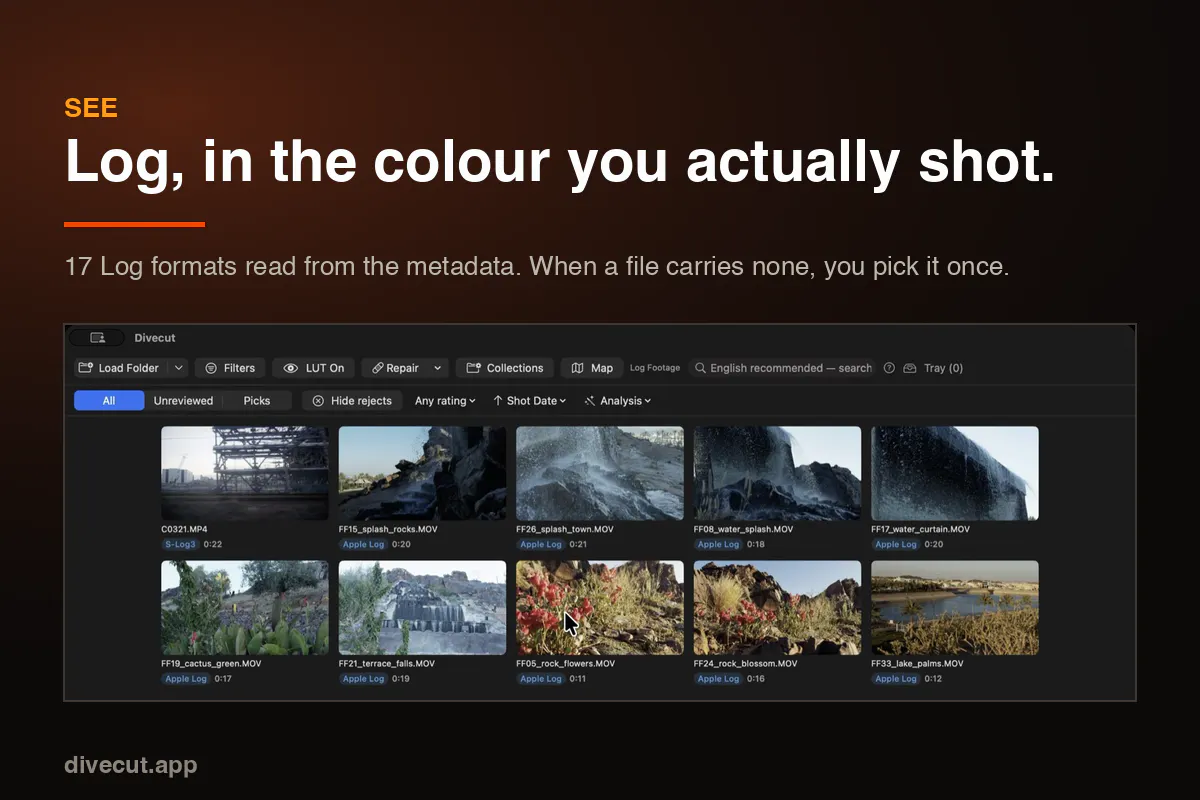The width and height of the screenshot is (1200, 800).
Task: Click the sidebar toggle icon beside Divecut
Action: tap(97, 338)
